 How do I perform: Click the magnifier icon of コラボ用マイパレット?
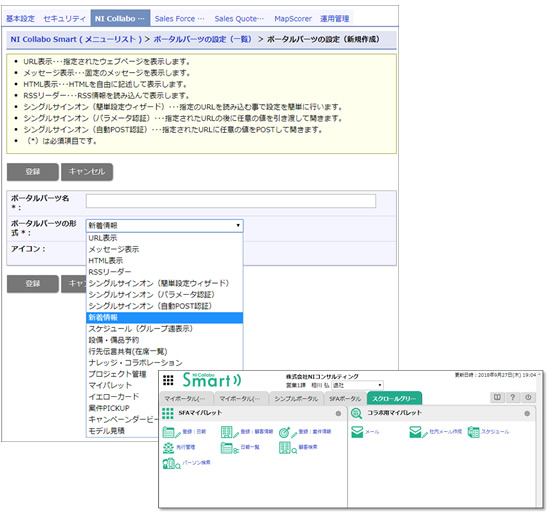coord(356,413)
